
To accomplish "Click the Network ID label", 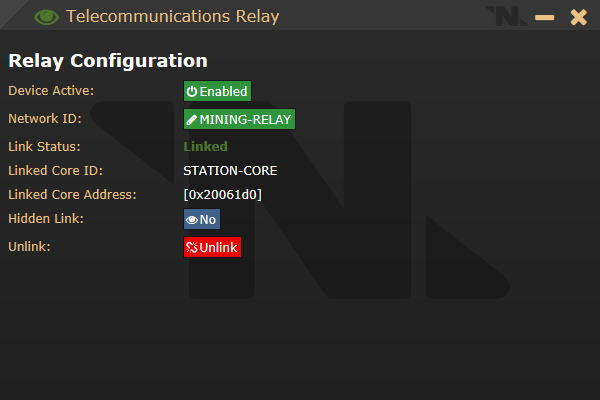I will (45, 119).
